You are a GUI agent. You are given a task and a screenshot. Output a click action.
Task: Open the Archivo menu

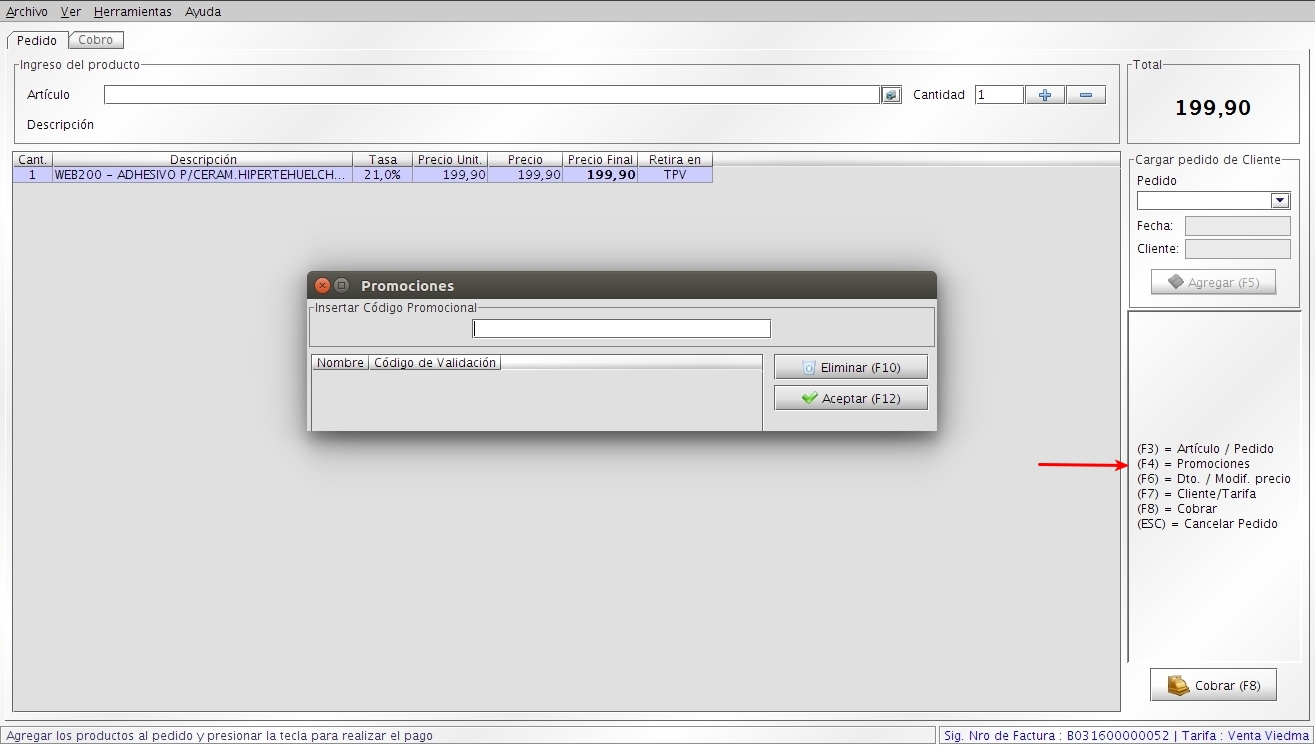[x=27, y=12]
